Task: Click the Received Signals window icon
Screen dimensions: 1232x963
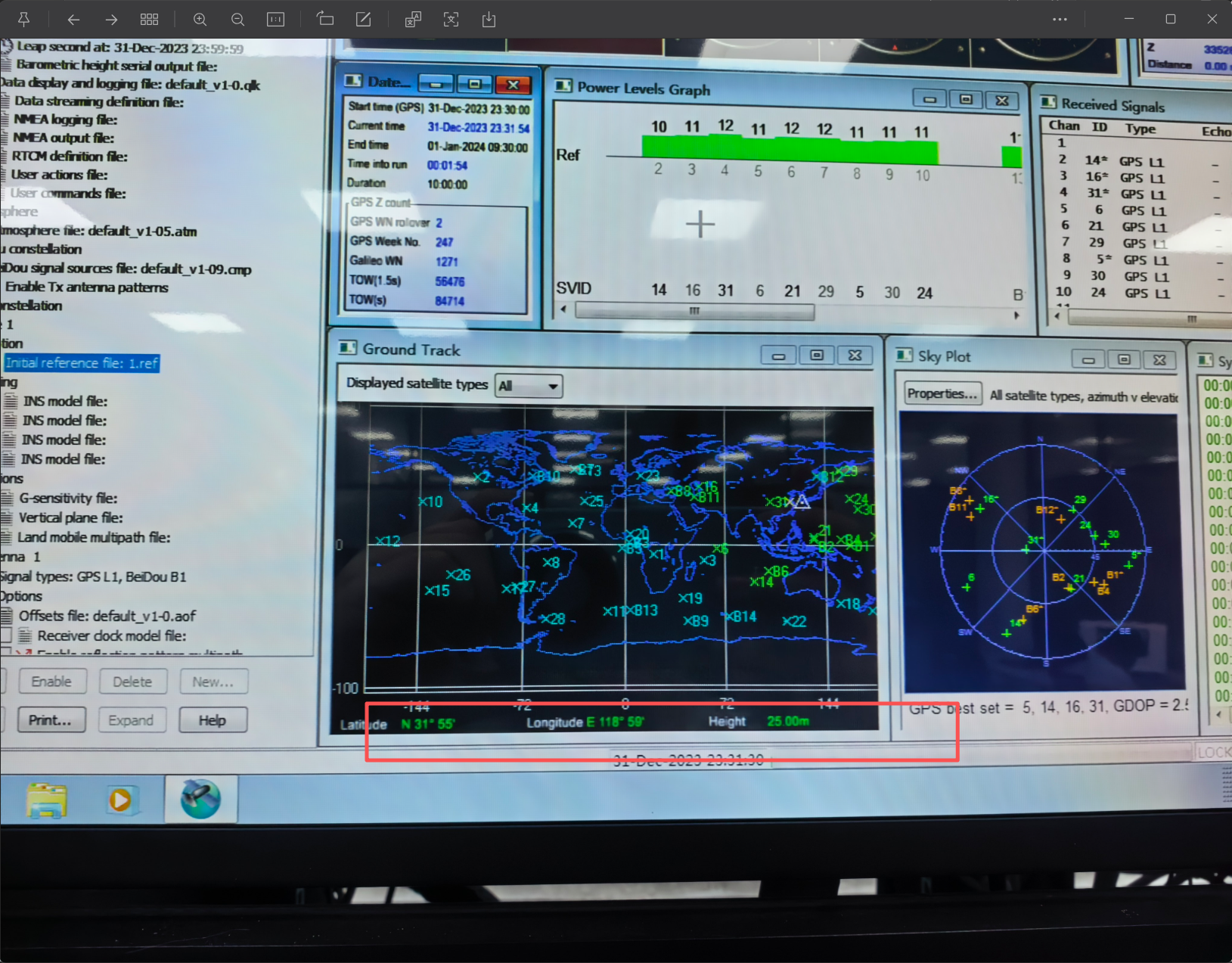Action: tap(1048, 101)
